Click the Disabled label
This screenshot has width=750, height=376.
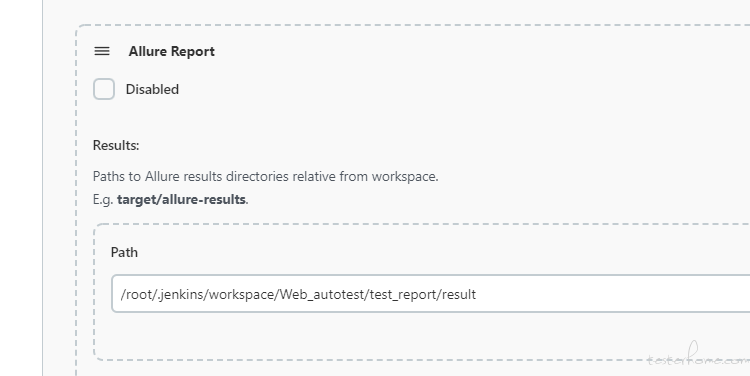click(152, 89)
